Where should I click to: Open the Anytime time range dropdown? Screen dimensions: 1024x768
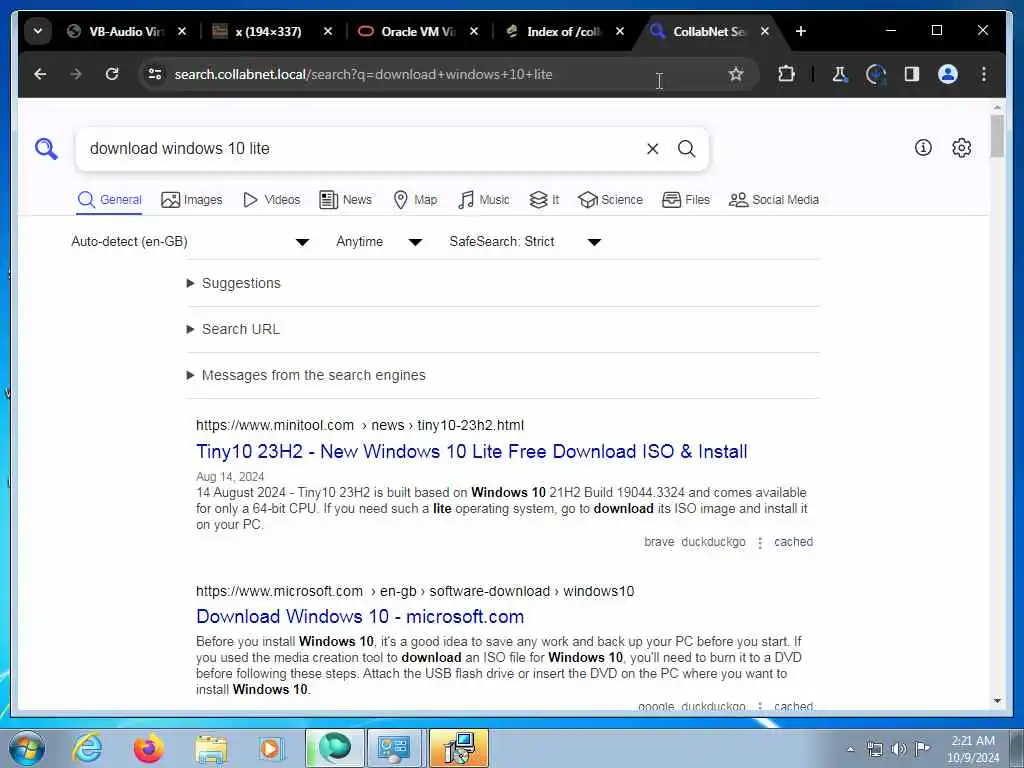pyautogui.click(x=379, y=242)
